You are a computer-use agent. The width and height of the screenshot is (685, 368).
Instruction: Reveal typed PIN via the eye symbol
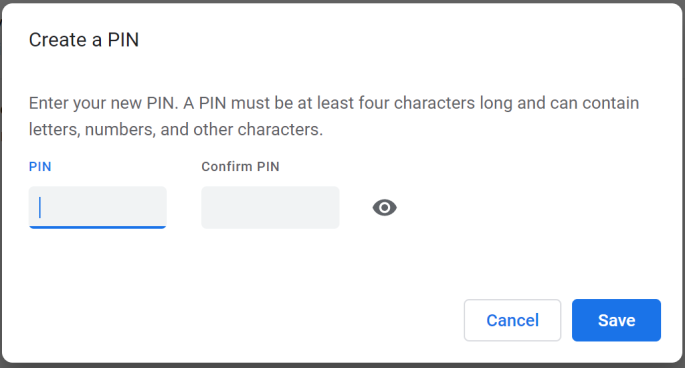pyautogui.click(x=384, y=208)
